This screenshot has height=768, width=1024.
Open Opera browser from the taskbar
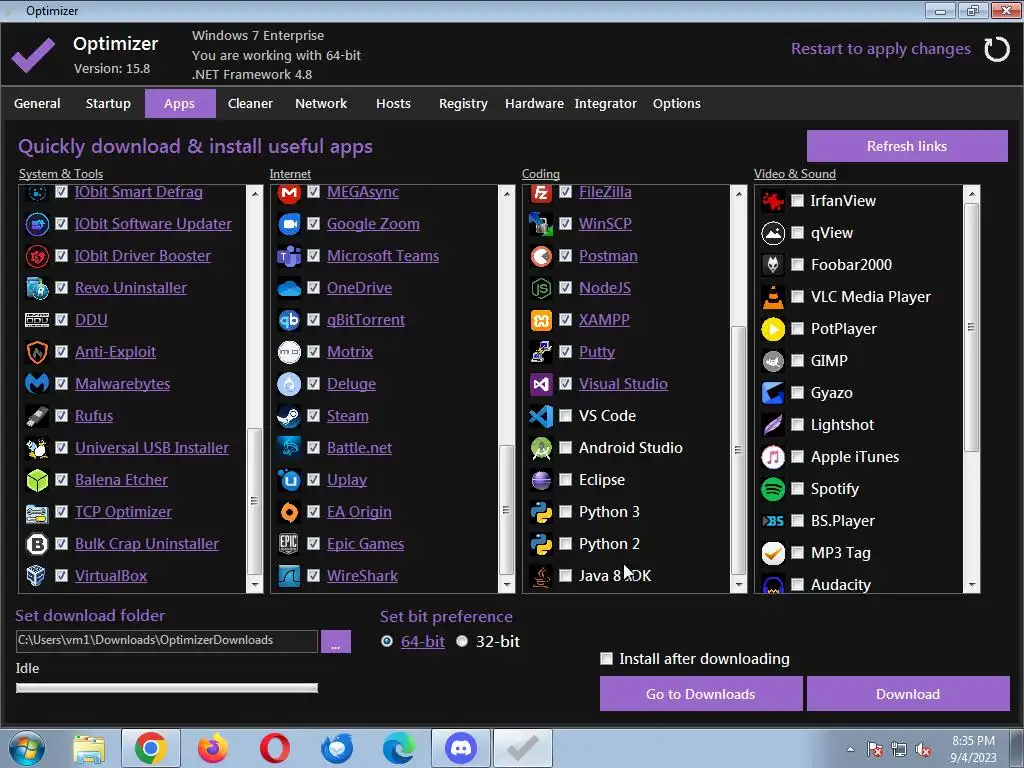tap(275, 748)
